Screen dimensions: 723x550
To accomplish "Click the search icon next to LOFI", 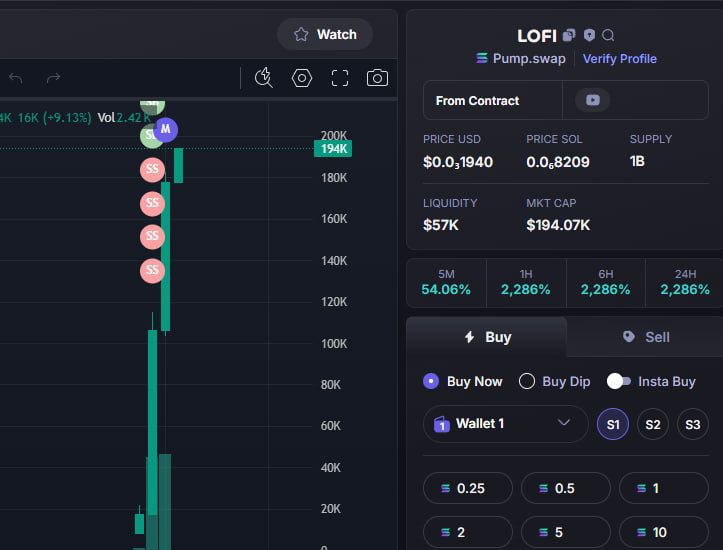I will pyautogui.click(x=608, y=35).
